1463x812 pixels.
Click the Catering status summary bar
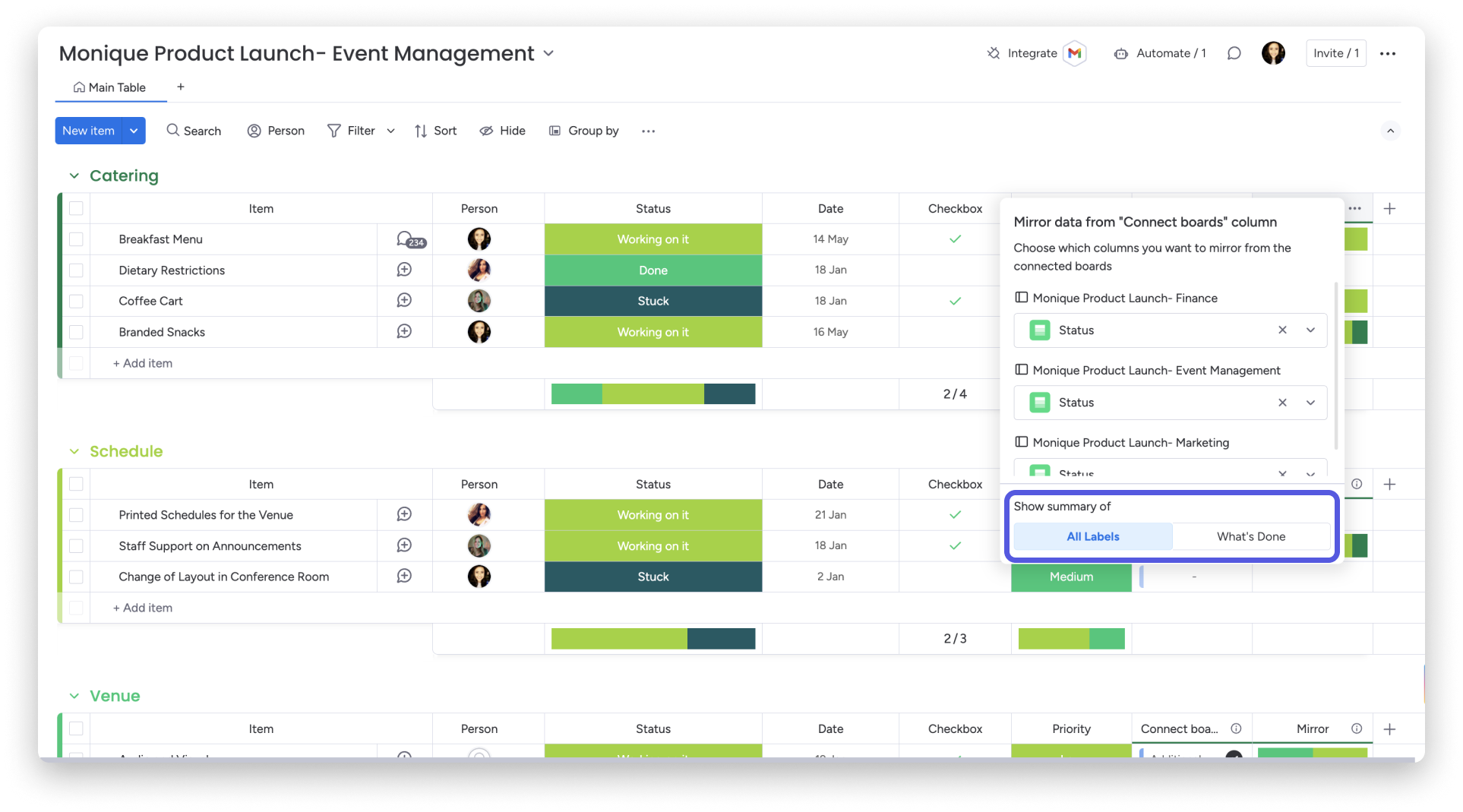click(653, 393)
